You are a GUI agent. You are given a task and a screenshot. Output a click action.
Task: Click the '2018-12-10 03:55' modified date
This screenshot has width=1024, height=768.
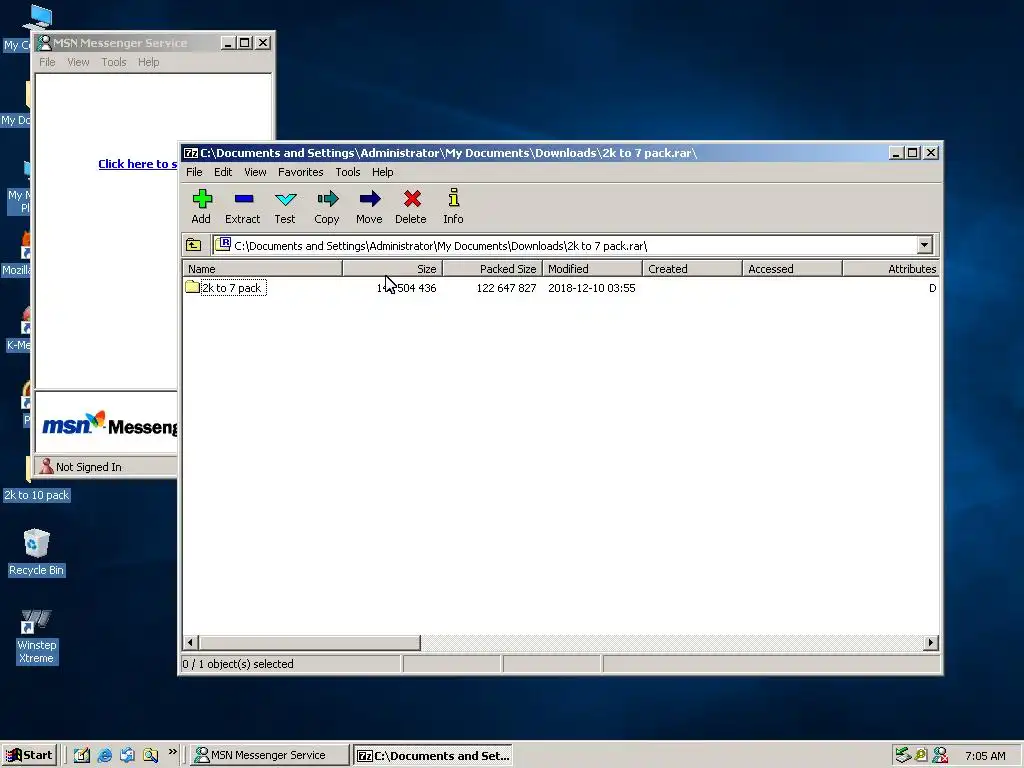592,288
